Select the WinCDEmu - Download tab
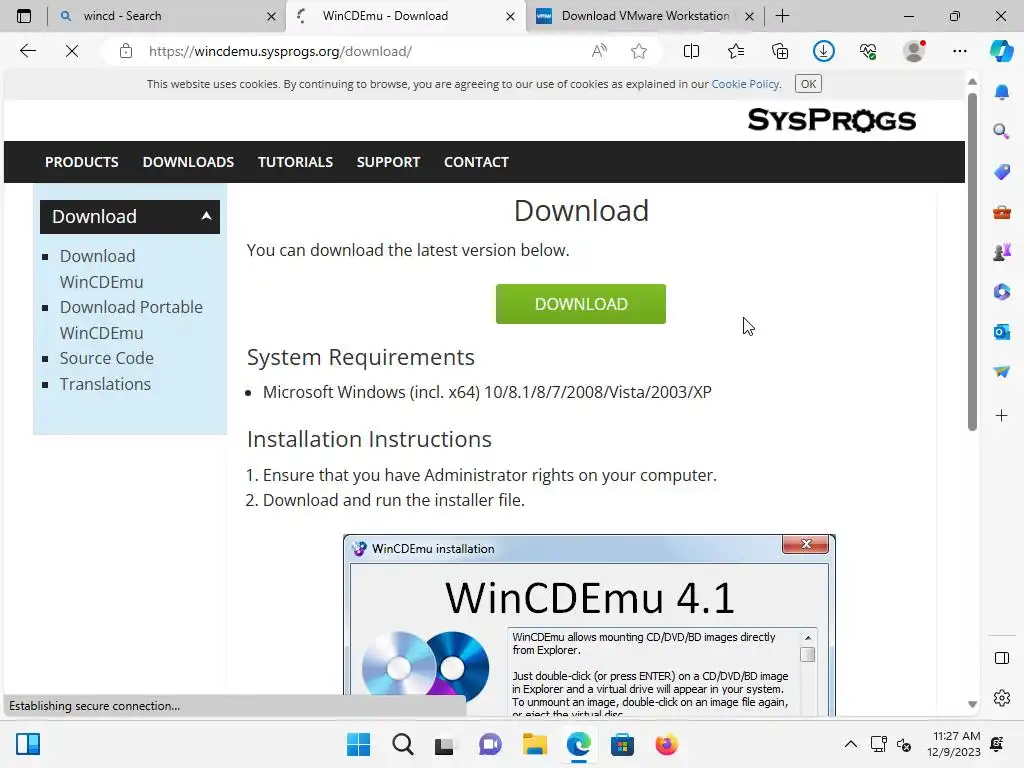The image size is (1024, 768). pos(404,16)
